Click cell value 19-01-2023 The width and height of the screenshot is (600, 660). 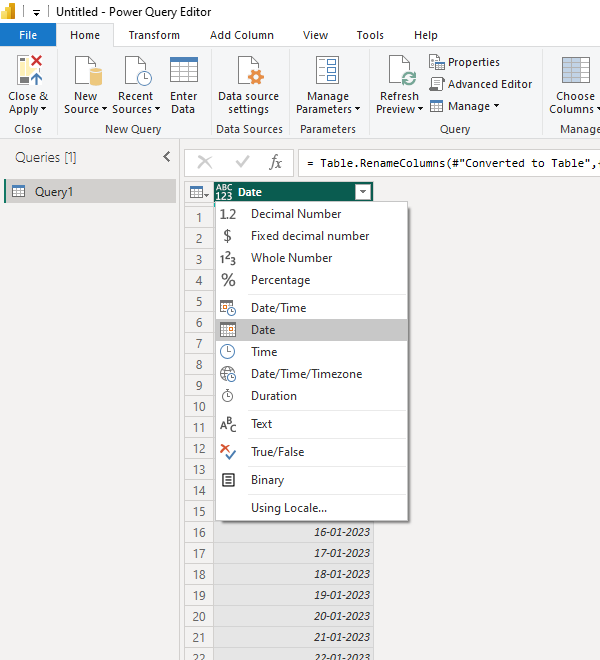coord(294,596)
